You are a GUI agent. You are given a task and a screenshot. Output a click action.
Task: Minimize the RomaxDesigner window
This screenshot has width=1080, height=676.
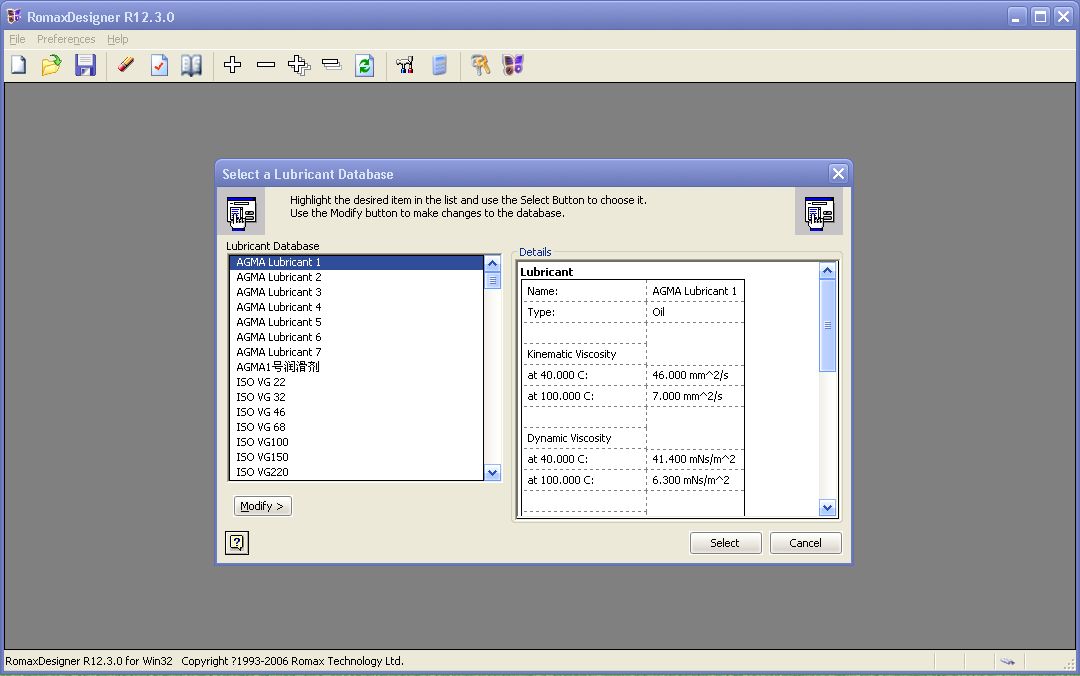pos(1017,17)
